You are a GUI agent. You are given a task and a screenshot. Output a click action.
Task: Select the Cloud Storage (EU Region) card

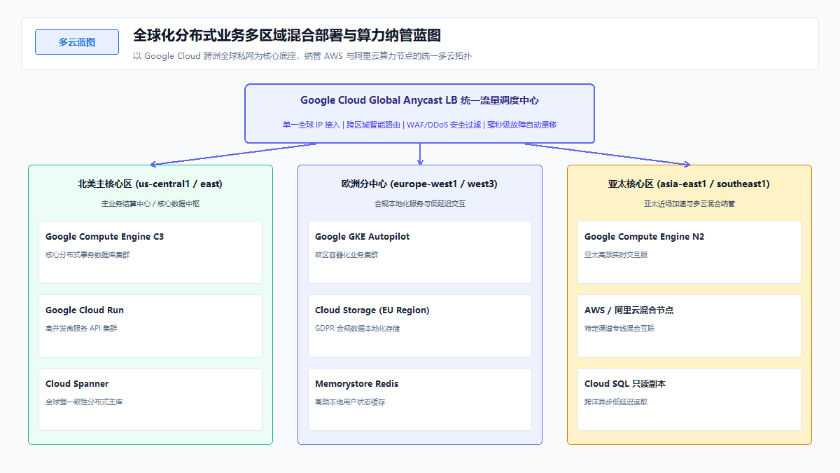[x=419, y=326]
